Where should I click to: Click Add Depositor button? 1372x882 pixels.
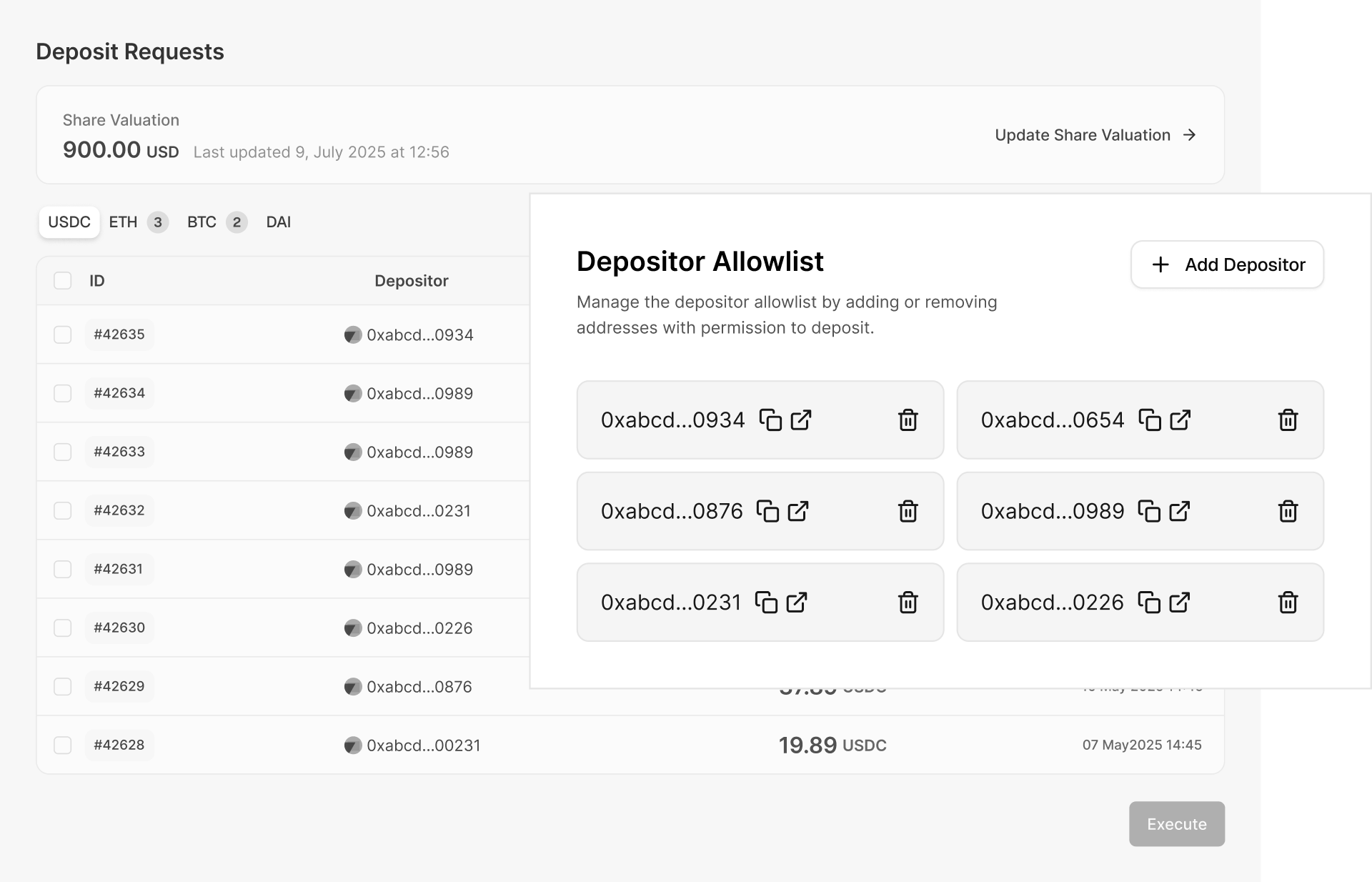click(x=1227, y=264)
